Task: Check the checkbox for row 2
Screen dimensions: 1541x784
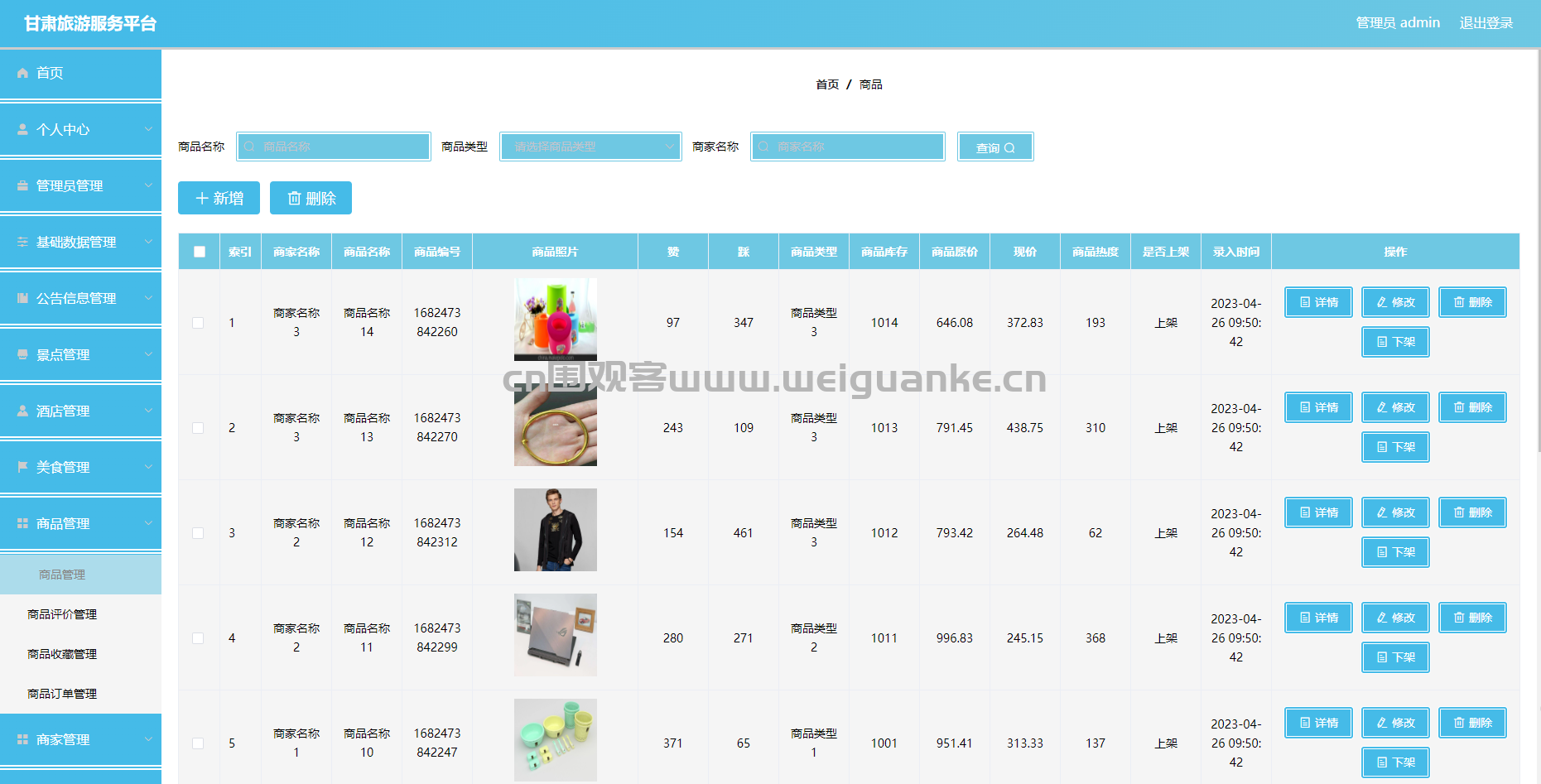Action: point(198,428)
